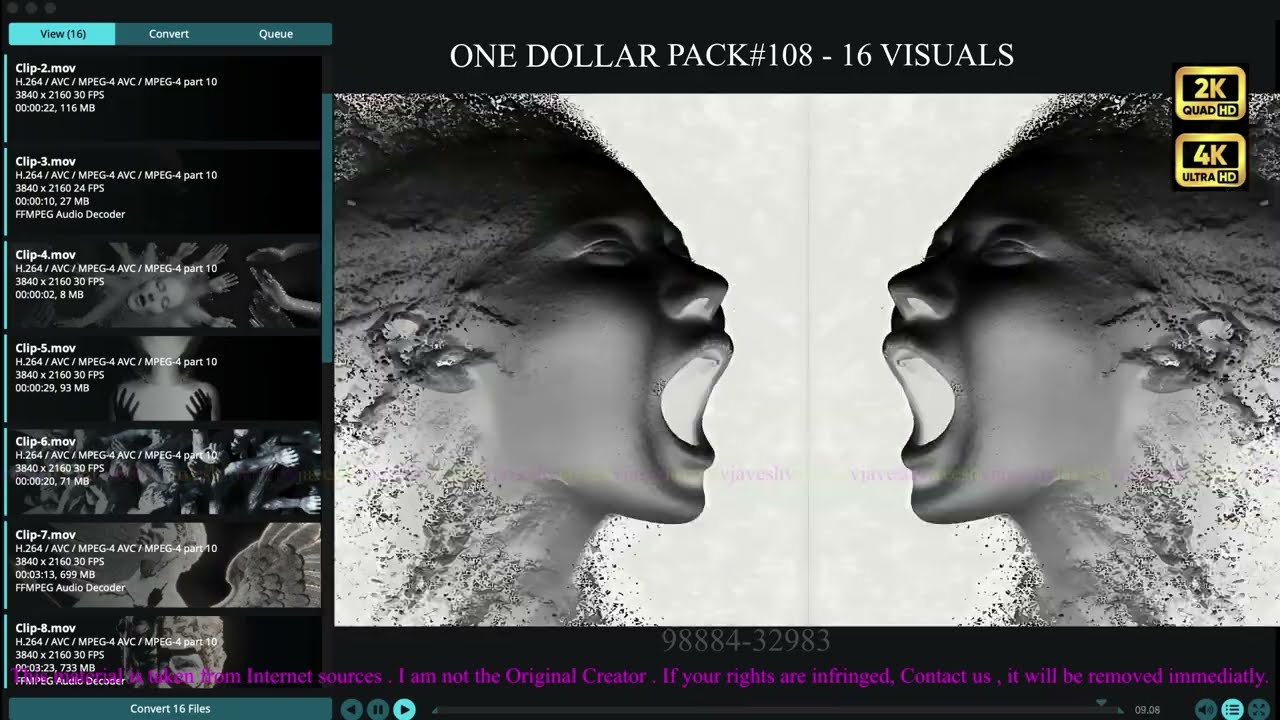Select the Clip-8.mov entry

(x=163, y=651)
